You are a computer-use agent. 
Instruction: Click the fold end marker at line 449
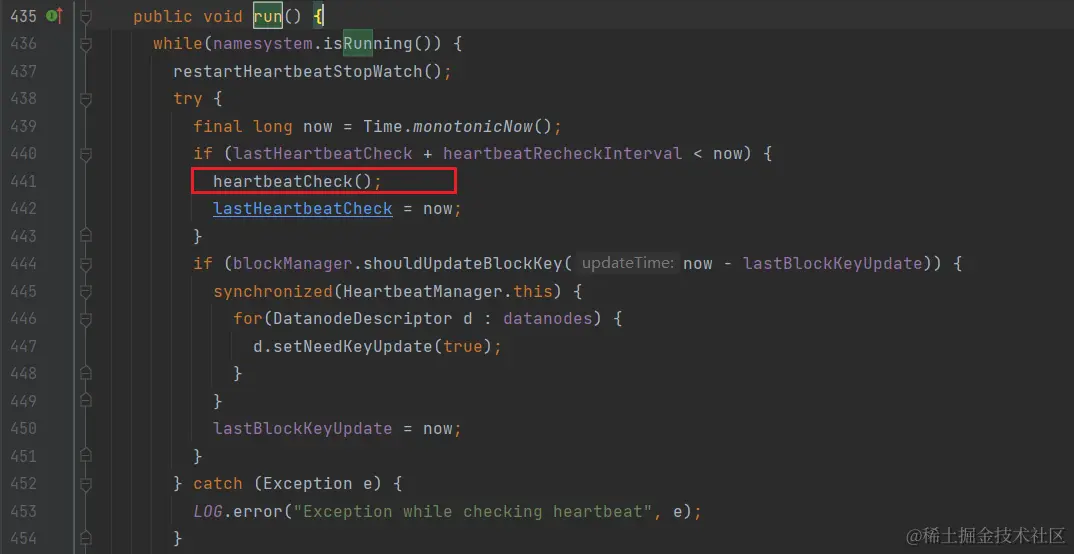(x=86, y=401)
